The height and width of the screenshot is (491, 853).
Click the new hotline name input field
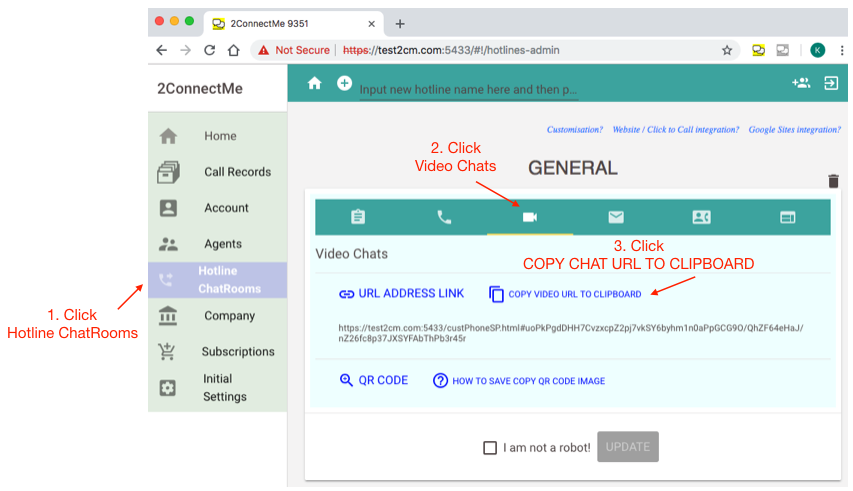(x=468, y=89)
